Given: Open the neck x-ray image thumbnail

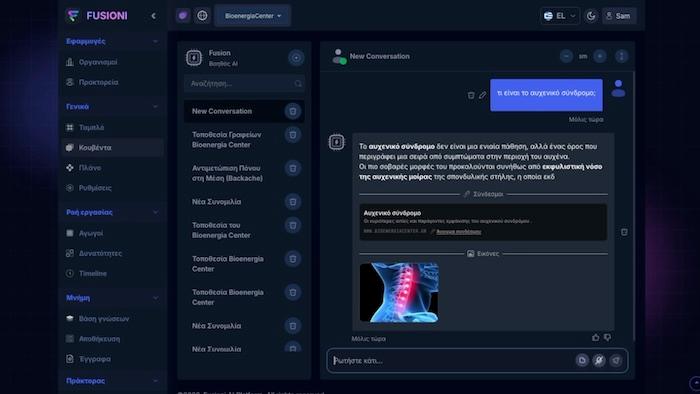Looking at the screenshot, I should click(399, 292).
